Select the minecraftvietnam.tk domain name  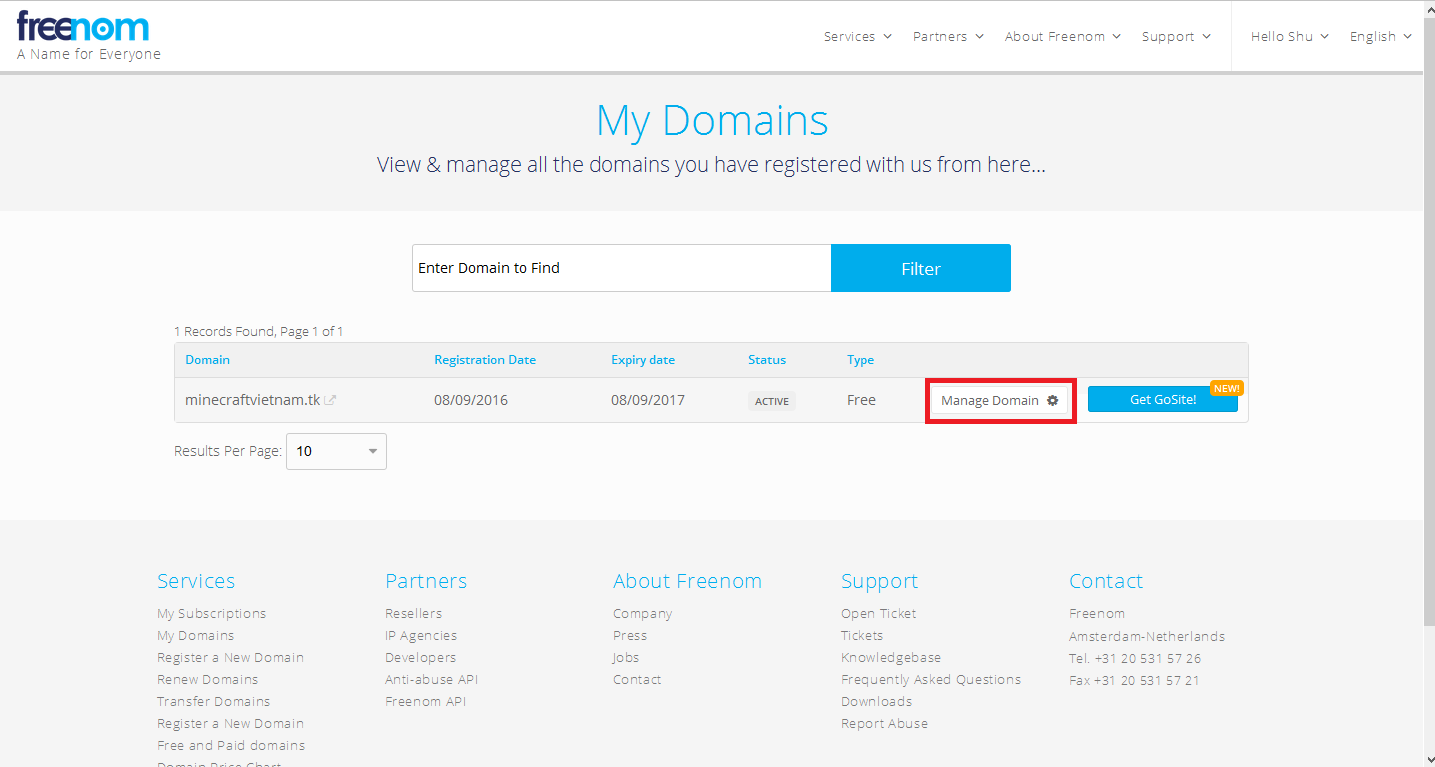click(253, 400)
